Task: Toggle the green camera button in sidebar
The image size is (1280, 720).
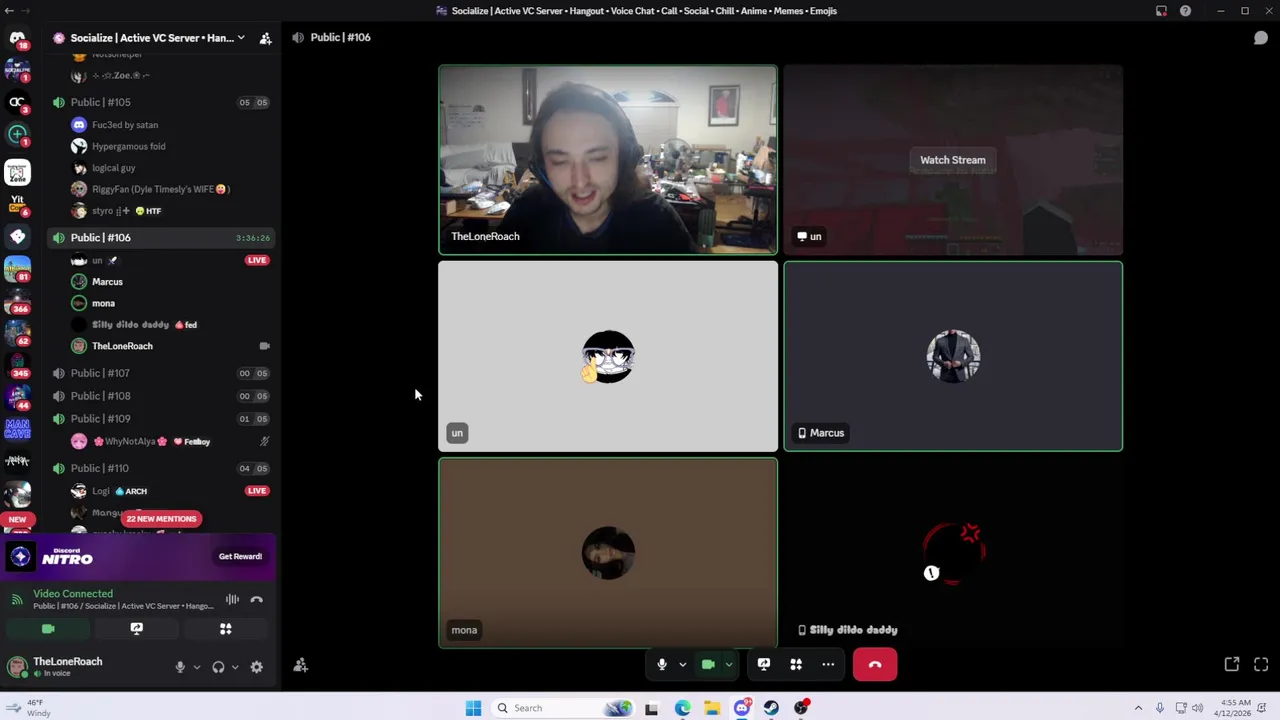Action: tap(48, 629)
